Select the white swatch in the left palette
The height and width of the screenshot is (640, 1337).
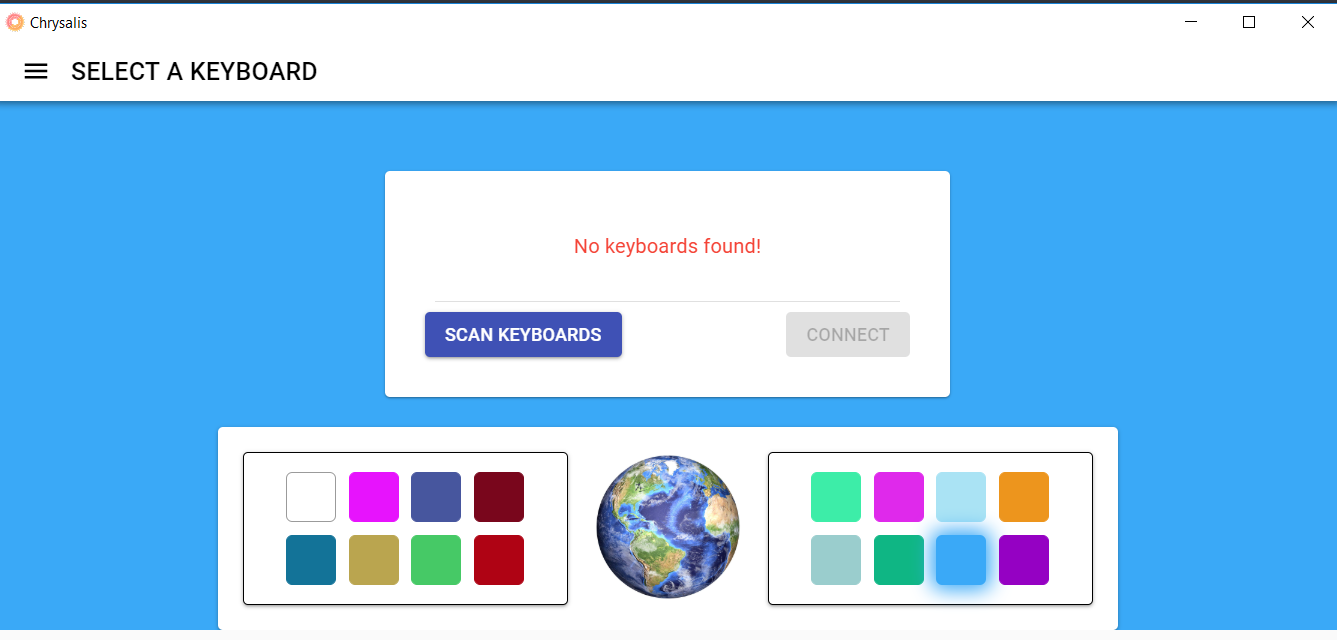click(310, 496)
